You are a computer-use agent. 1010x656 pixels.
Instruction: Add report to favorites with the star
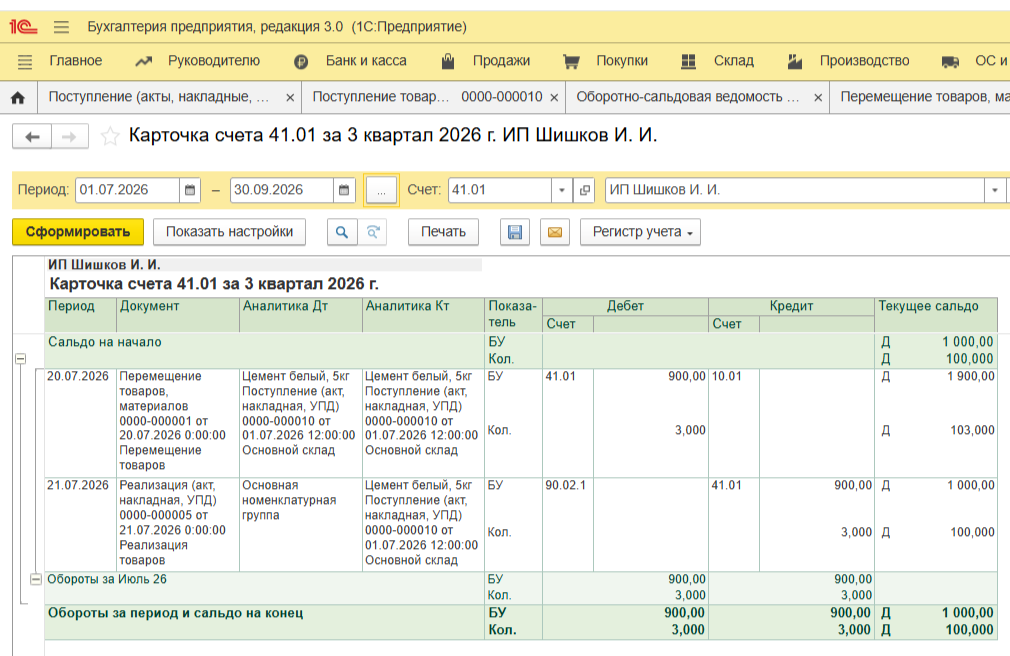tap(110, 136)
